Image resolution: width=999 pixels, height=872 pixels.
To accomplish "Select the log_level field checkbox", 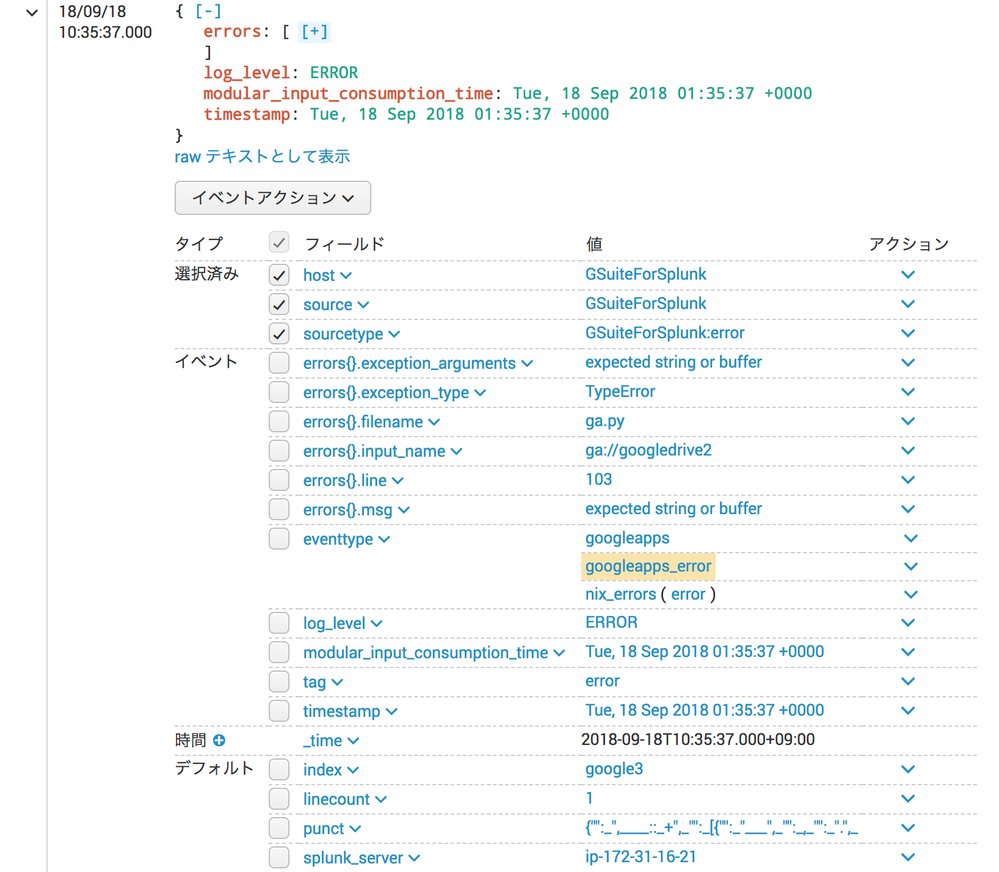I will tap(279, 623).
